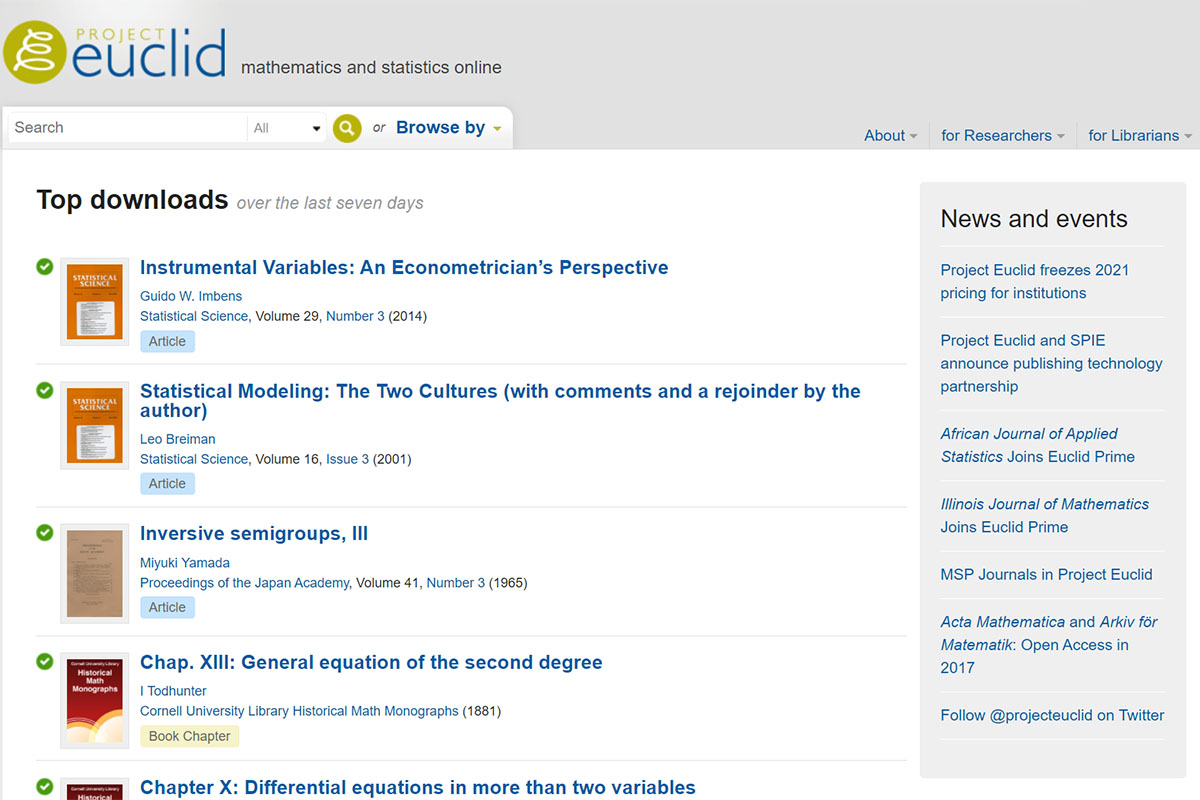Open the search scope 'All' dropdown
Viewport: 1200px width, 800px height.
pos(287,128)
